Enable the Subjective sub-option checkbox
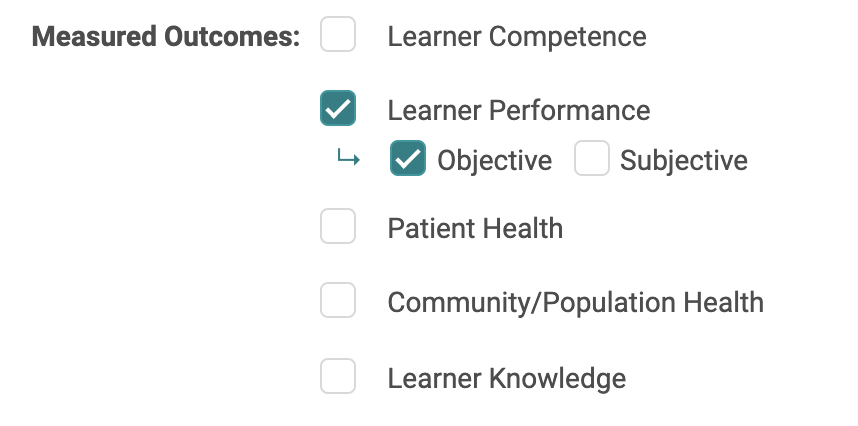Viewport: 858px width, 426px height. pos(592,159)
